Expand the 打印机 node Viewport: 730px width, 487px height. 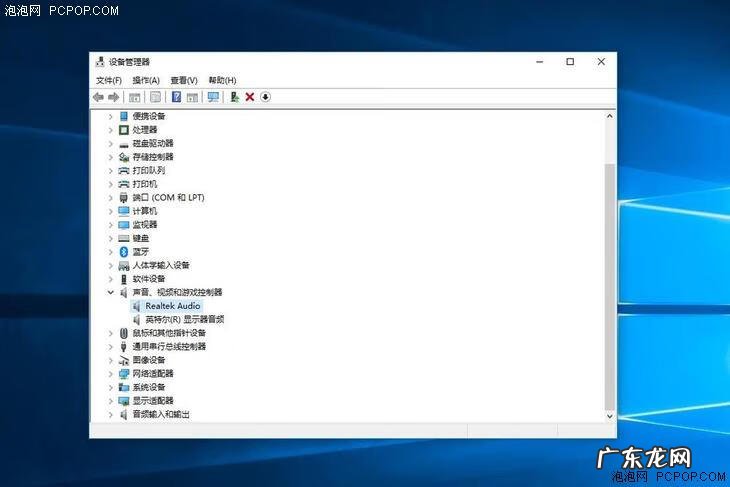111,184
